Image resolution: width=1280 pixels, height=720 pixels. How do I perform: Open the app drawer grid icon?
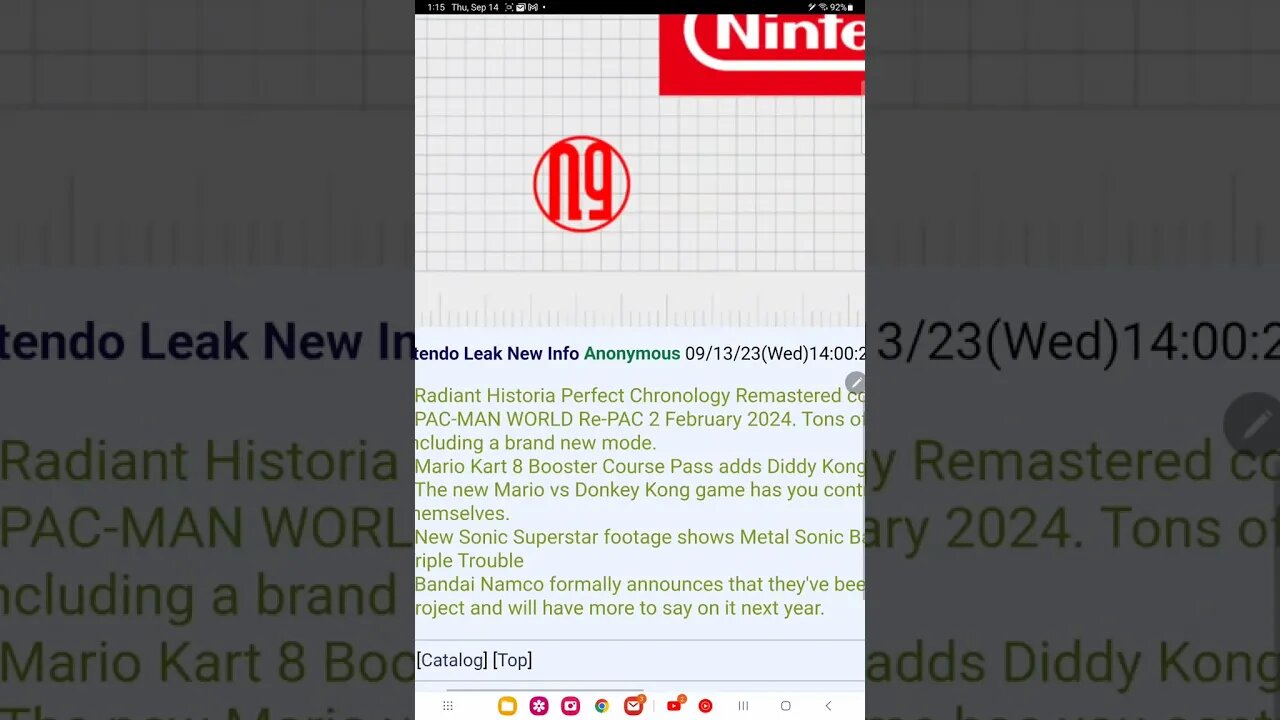tap(447, 706)
